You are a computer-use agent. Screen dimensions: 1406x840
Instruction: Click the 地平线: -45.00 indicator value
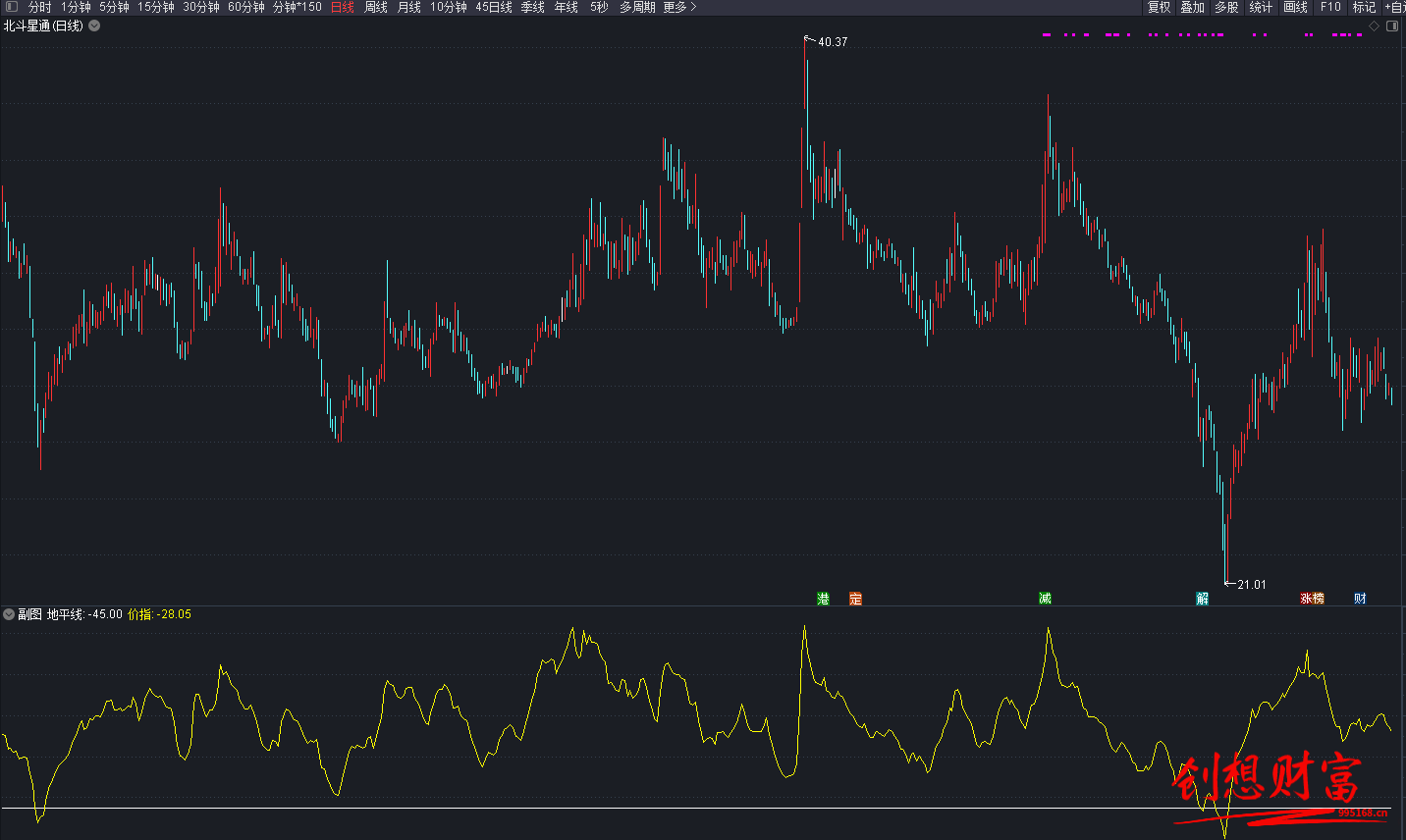84,614
